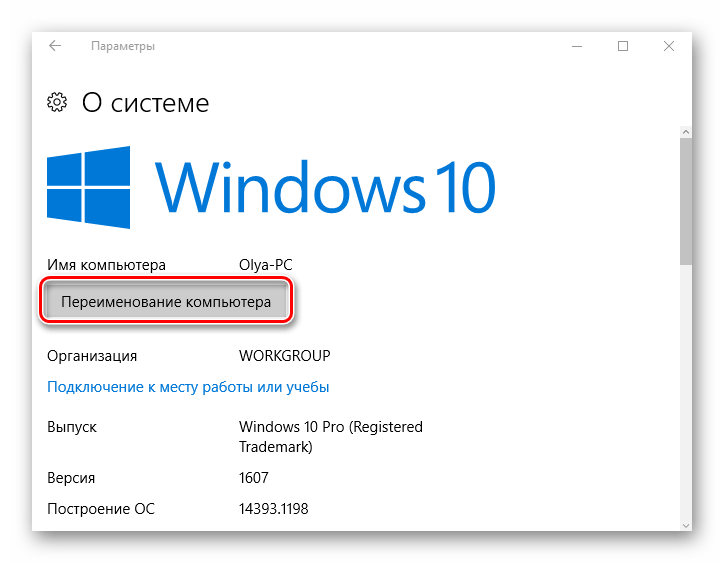This screenshot has height=563, width=724.
Task: Click scrollbar down arrow
Action: [686, 526]
